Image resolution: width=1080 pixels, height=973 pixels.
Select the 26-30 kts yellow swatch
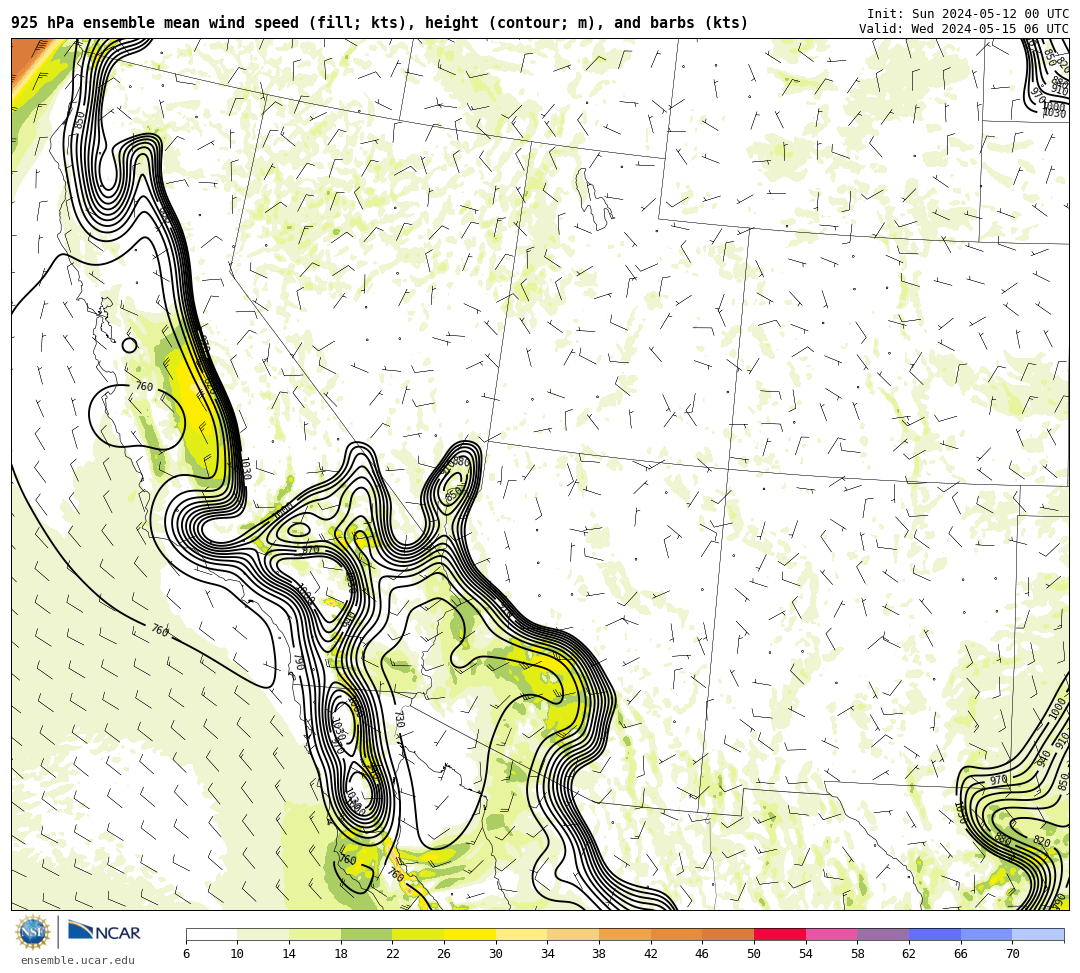click(x=470, y=934)
